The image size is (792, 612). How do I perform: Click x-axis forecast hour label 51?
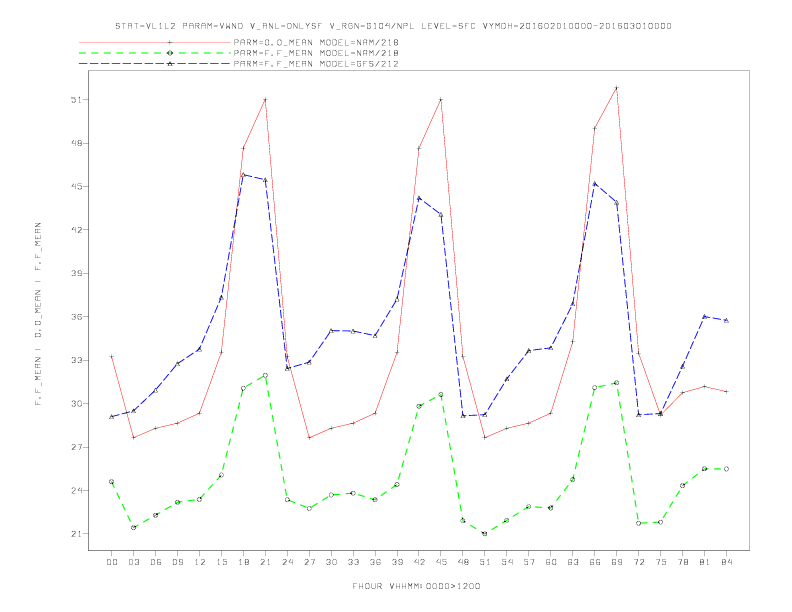click(x=485, y=562)
